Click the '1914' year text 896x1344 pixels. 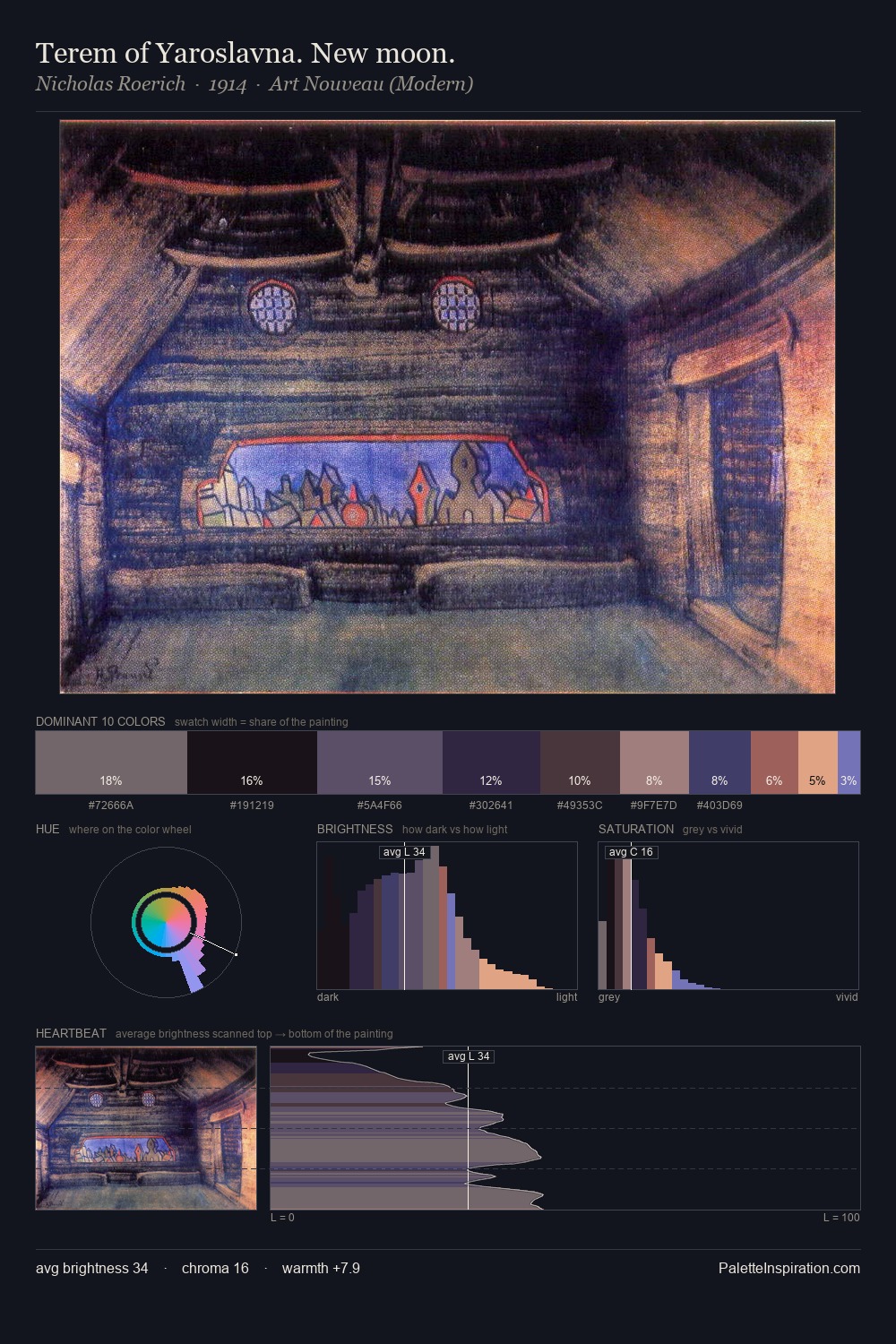228,84
